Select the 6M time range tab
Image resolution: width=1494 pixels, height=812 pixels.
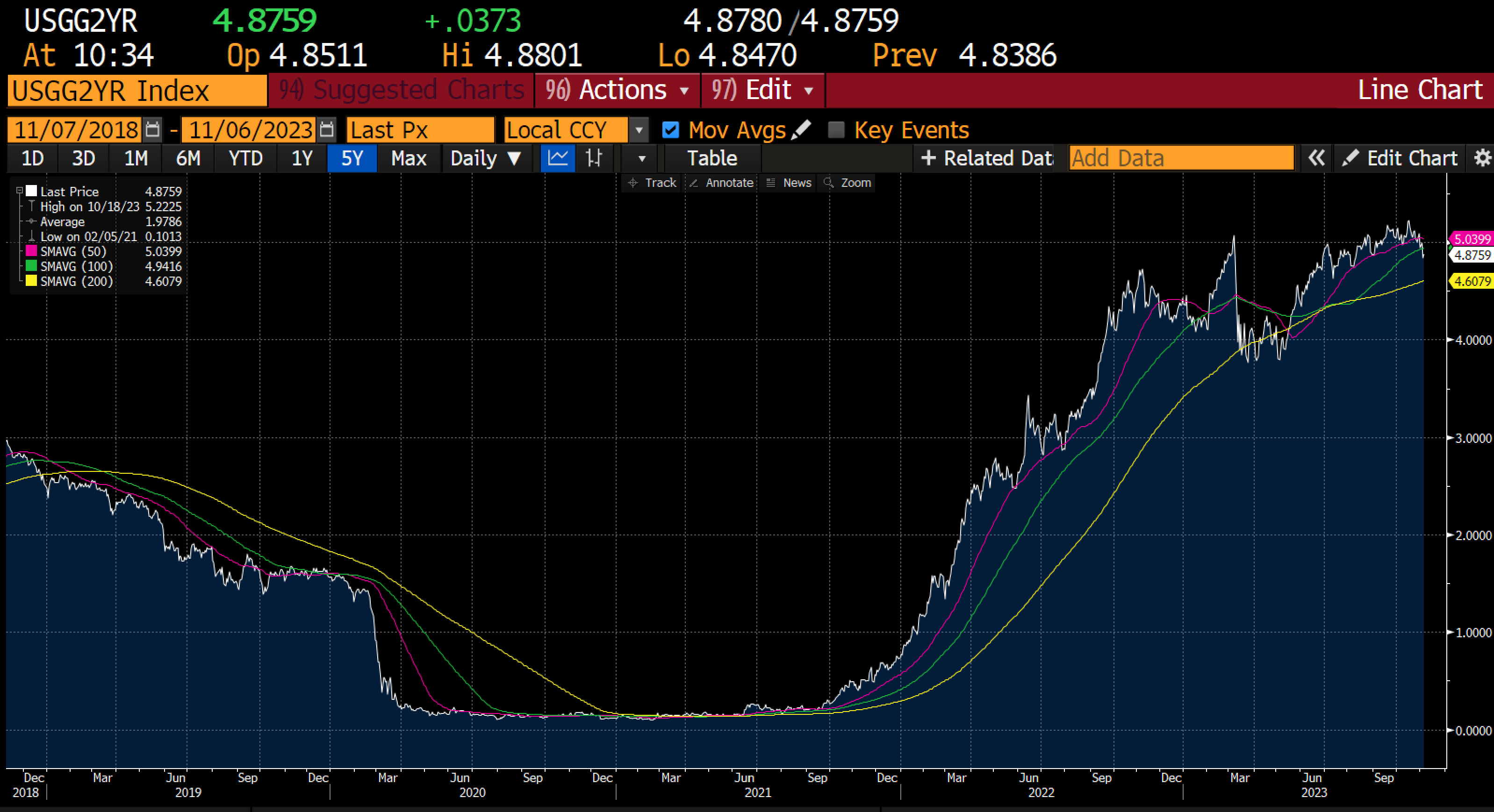pos(188,158)
